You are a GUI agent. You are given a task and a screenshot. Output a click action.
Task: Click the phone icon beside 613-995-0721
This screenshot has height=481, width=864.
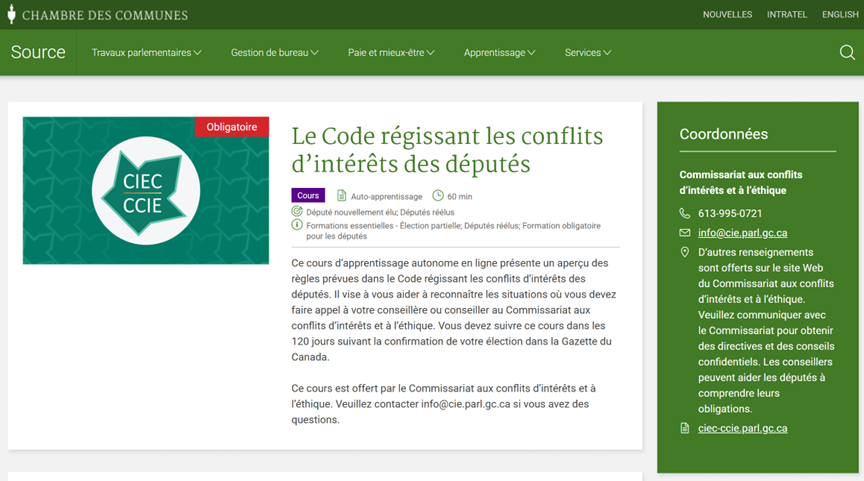point(685,213)
